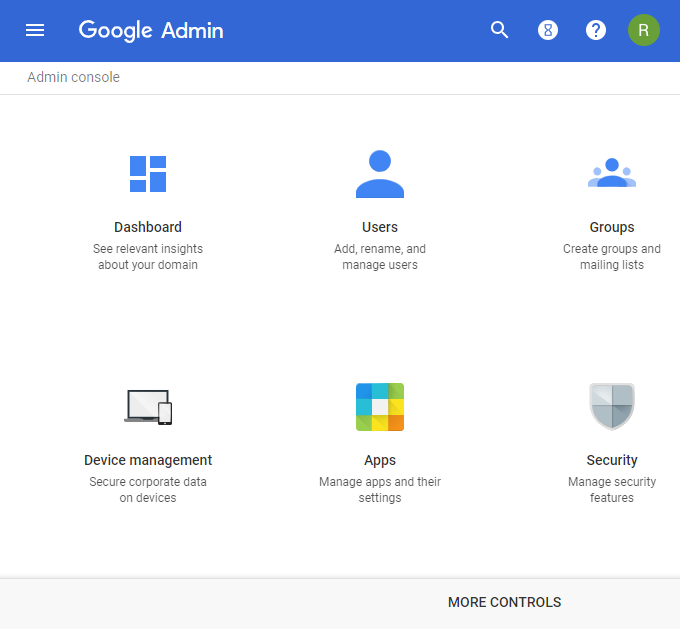Open the Users title link
The height and width of the screenshot is (632, 680).
(x=380, y=227)
